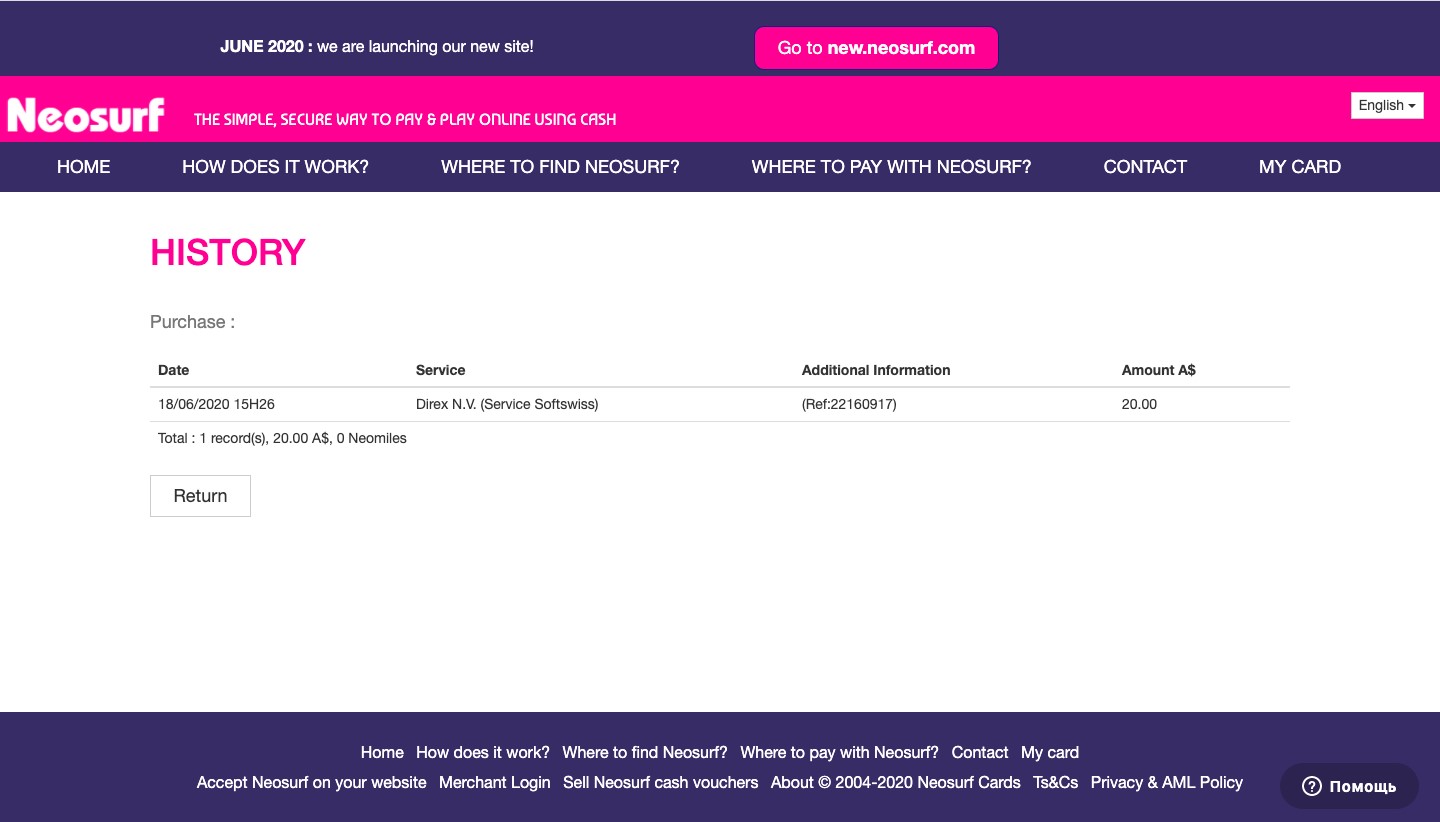Click footer Where to pay with Neosurf? link
Image resolution: width=1440 pixels, height=822 pixels.
(x=839, y=752)
